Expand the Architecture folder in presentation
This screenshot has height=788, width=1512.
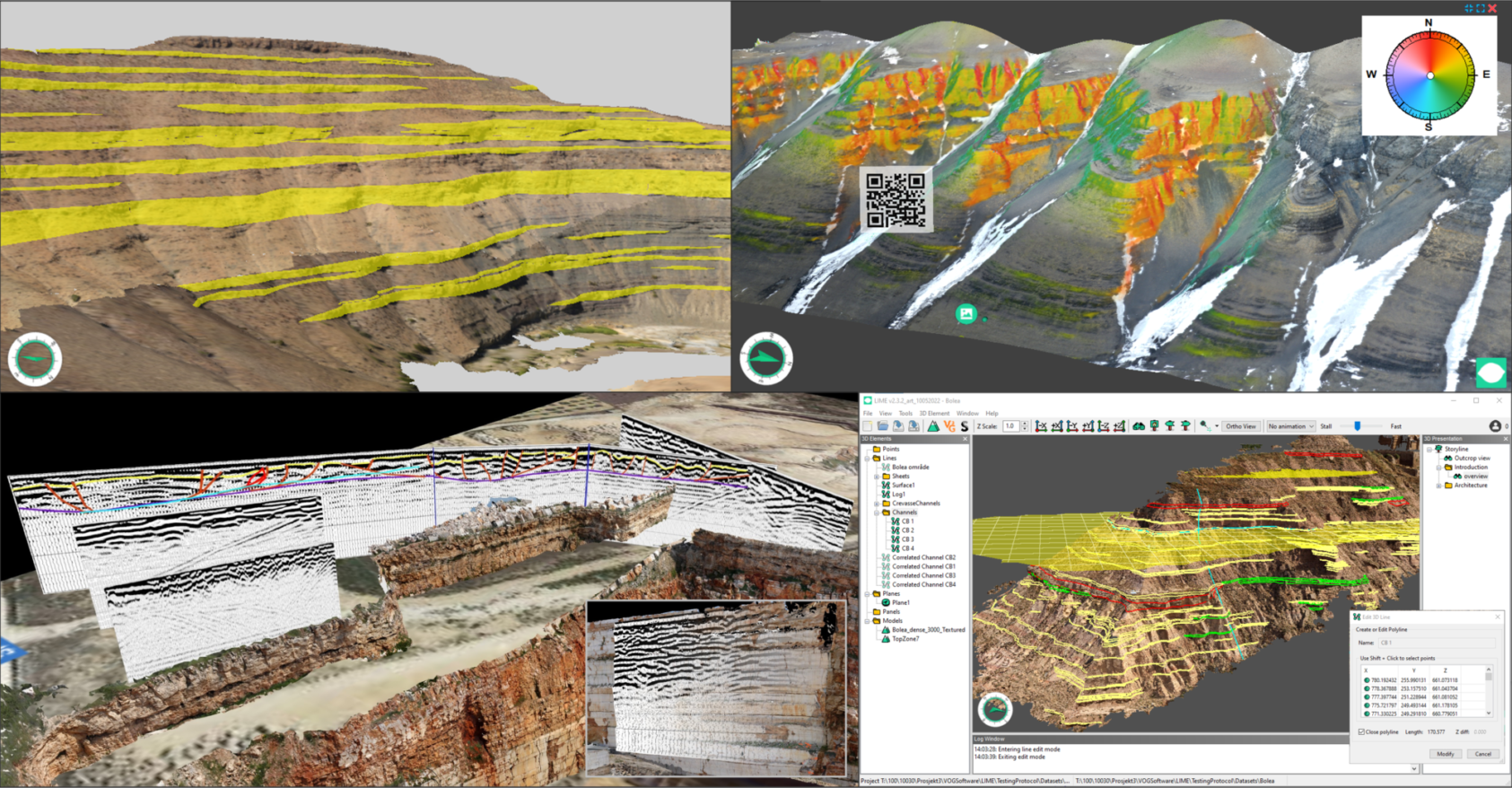tap(1438, 486)
